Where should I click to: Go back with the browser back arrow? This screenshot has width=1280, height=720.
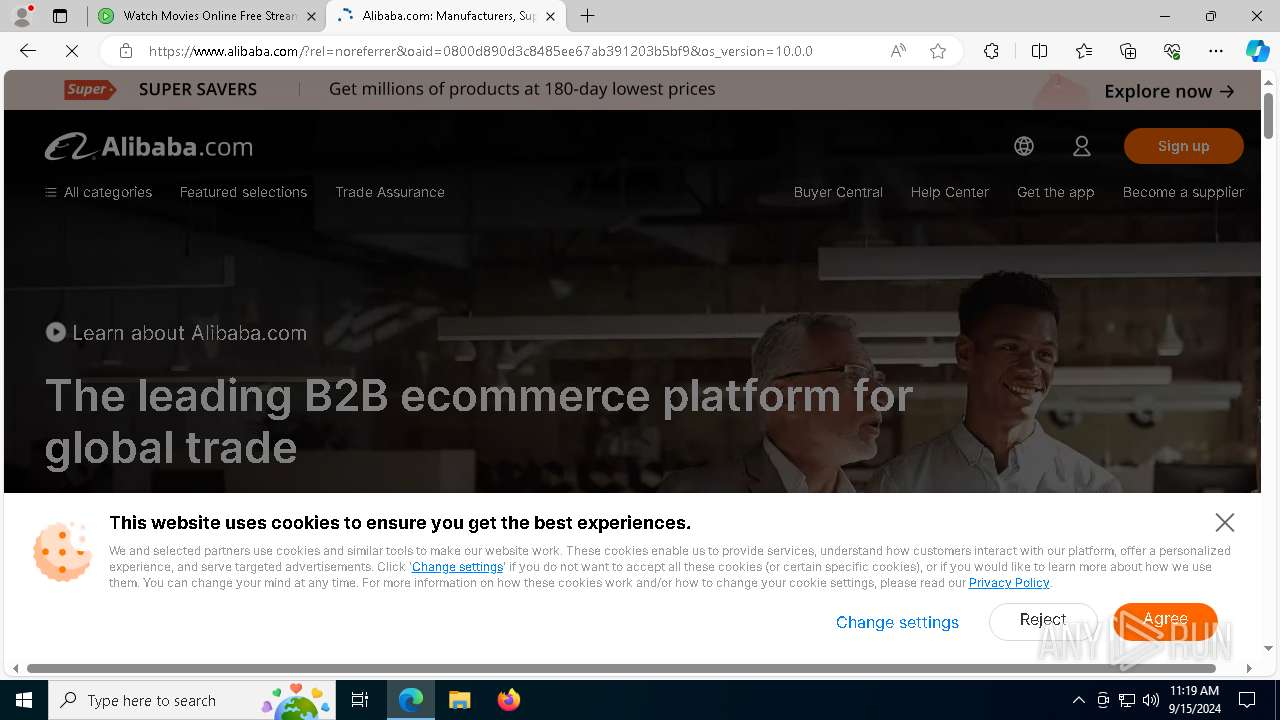(28, 51)
